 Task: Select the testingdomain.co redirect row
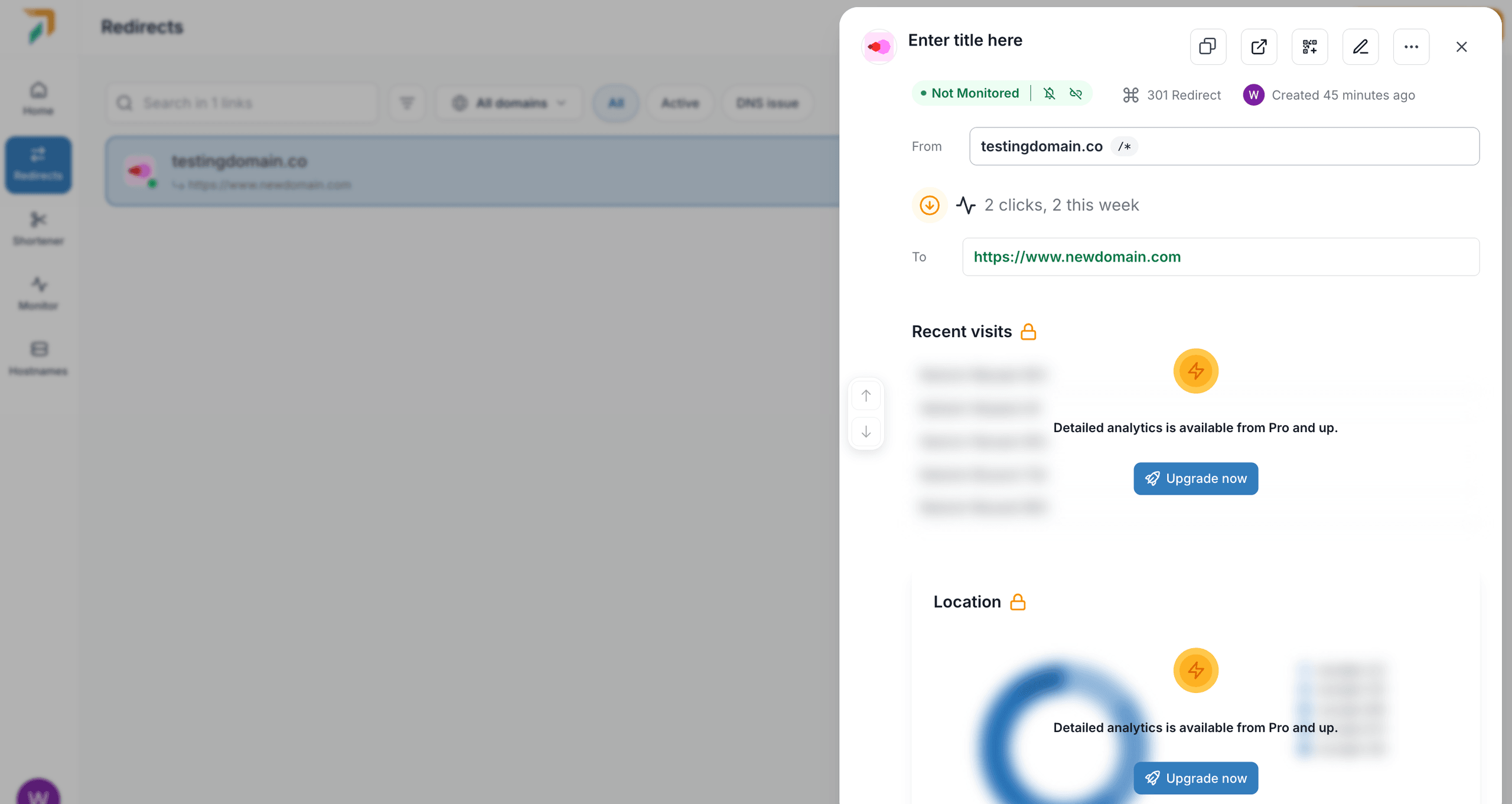tap(472, 171)
